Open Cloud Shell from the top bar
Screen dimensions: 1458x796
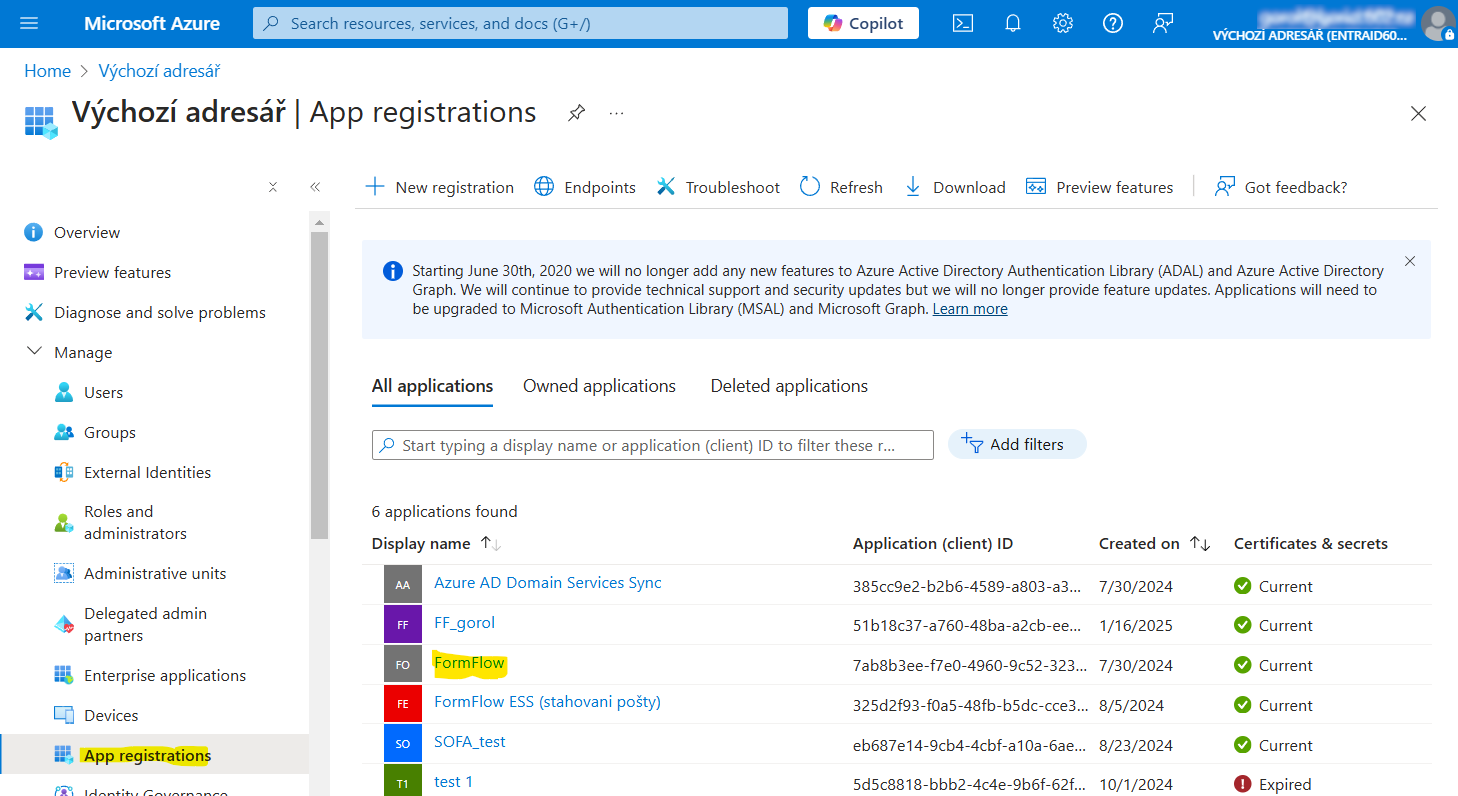point(962,23)
